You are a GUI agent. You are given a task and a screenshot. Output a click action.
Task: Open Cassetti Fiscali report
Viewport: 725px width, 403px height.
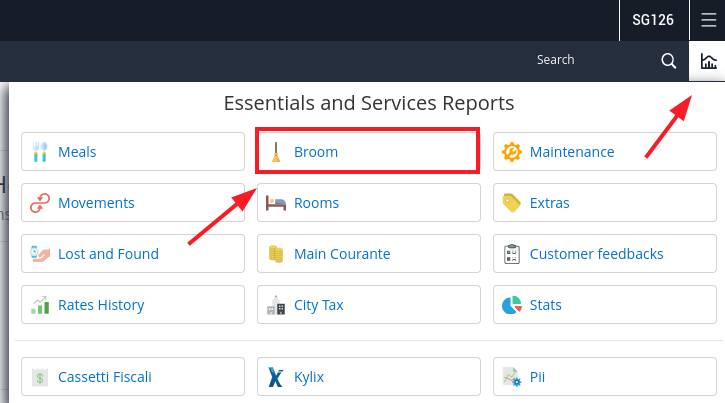point(133,377)
